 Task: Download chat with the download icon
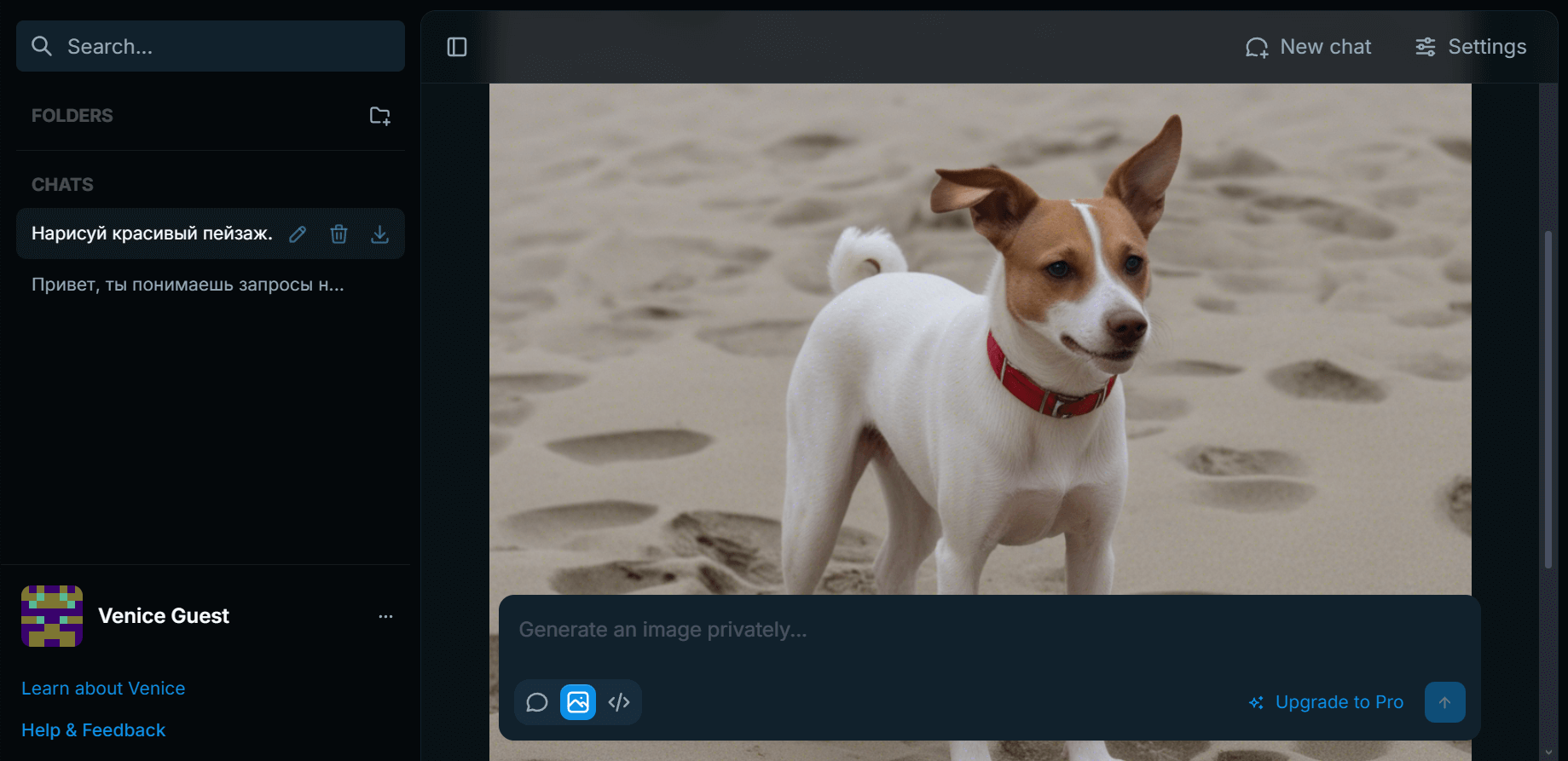pyautogui.click(x=380, y=234)
